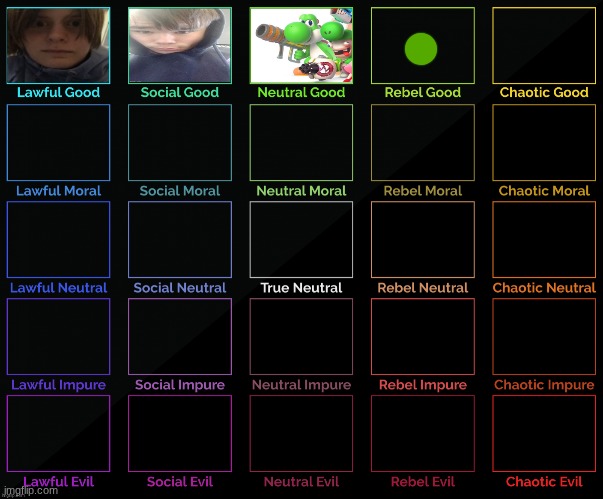Viewport: 603px width, 499px height.
Task: Select the empty Chaotic Good box
Action: [544, 45]
